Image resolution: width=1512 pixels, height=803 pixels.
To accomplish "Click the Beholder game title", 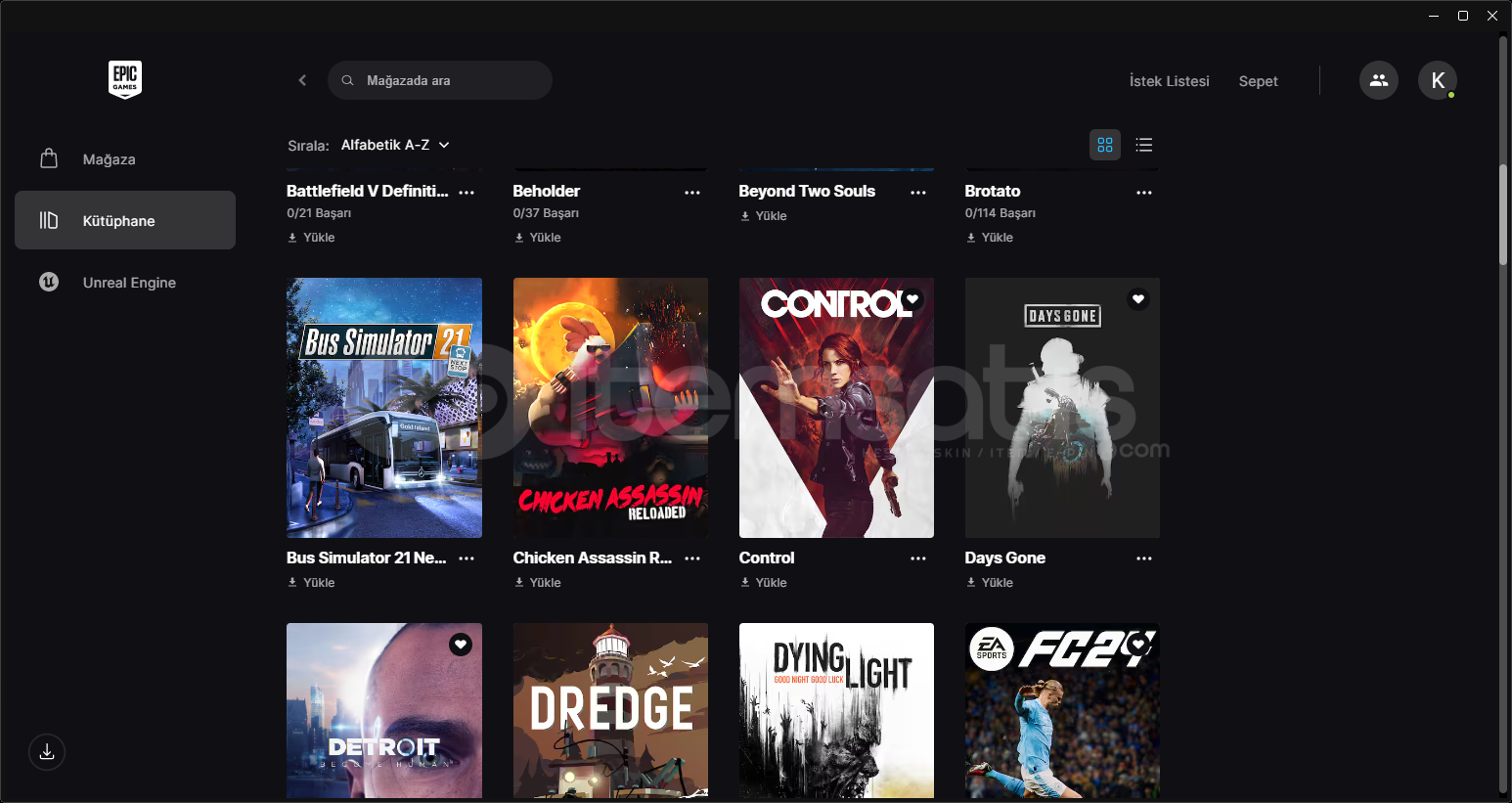I will 547,191.
